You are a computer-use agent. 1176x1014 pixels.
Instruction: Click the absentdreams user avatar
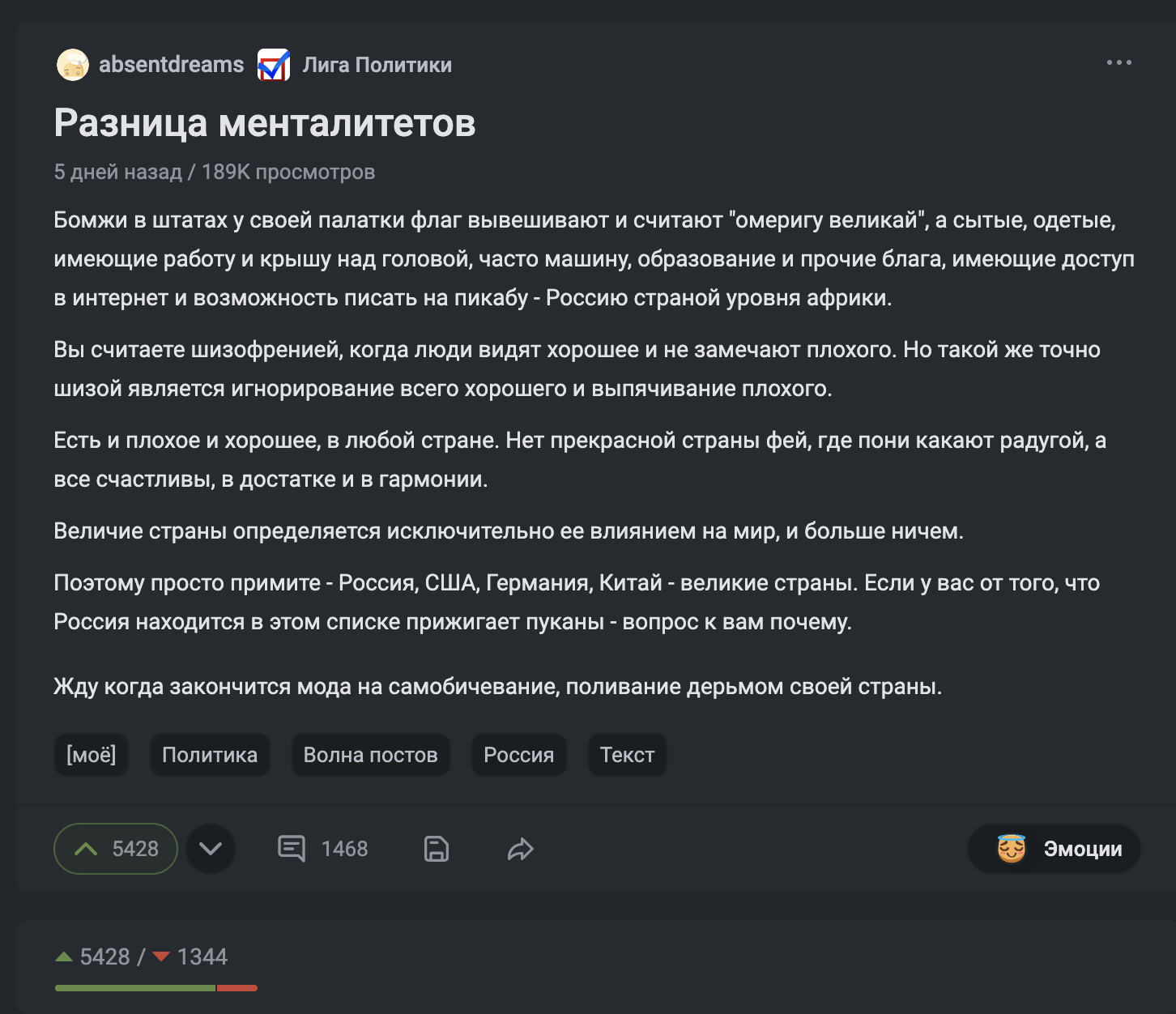72,65
